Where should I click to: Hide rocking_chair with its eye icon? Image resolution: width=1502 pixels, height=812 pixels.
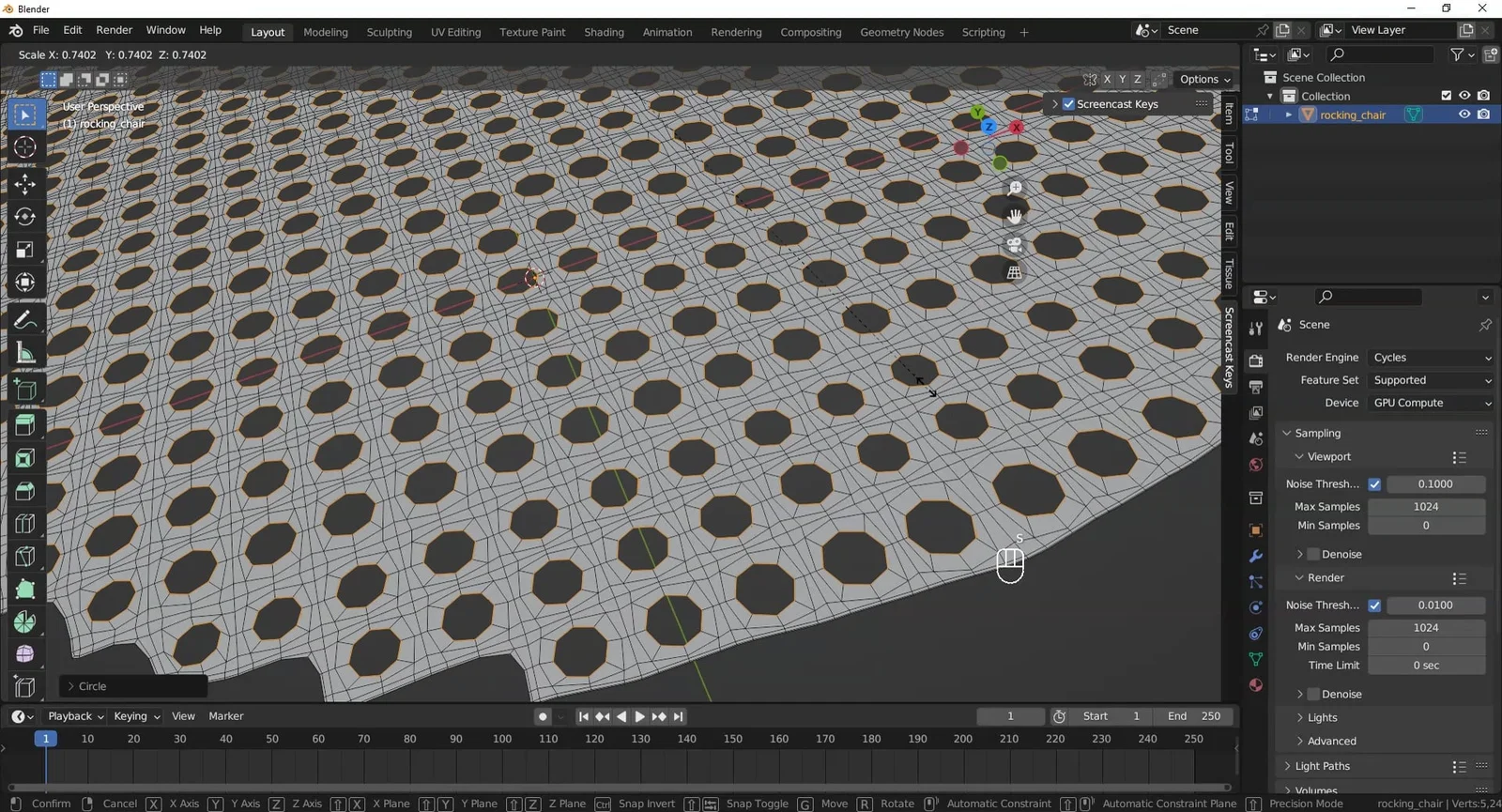pos(1464,115)
